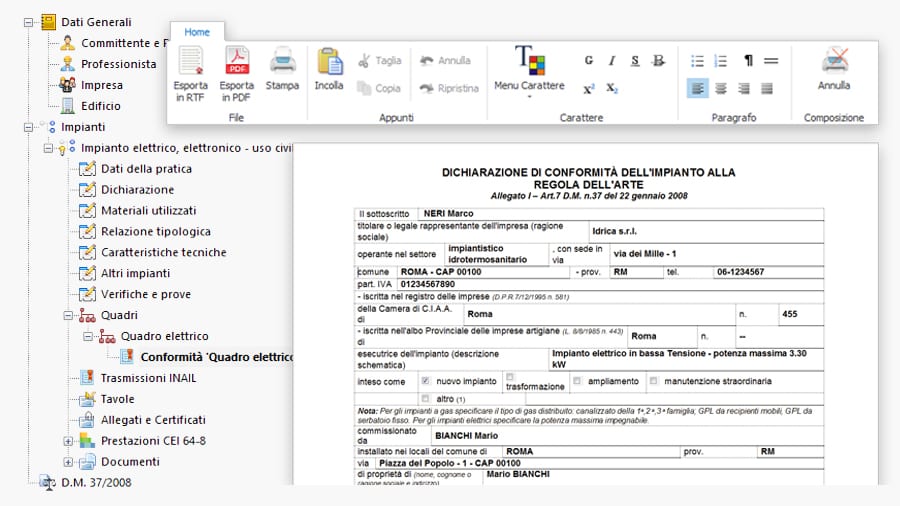This screenshot has width=900, height=506.
Task: Paste using the Incolla icon
Action: tap(329, 62)
